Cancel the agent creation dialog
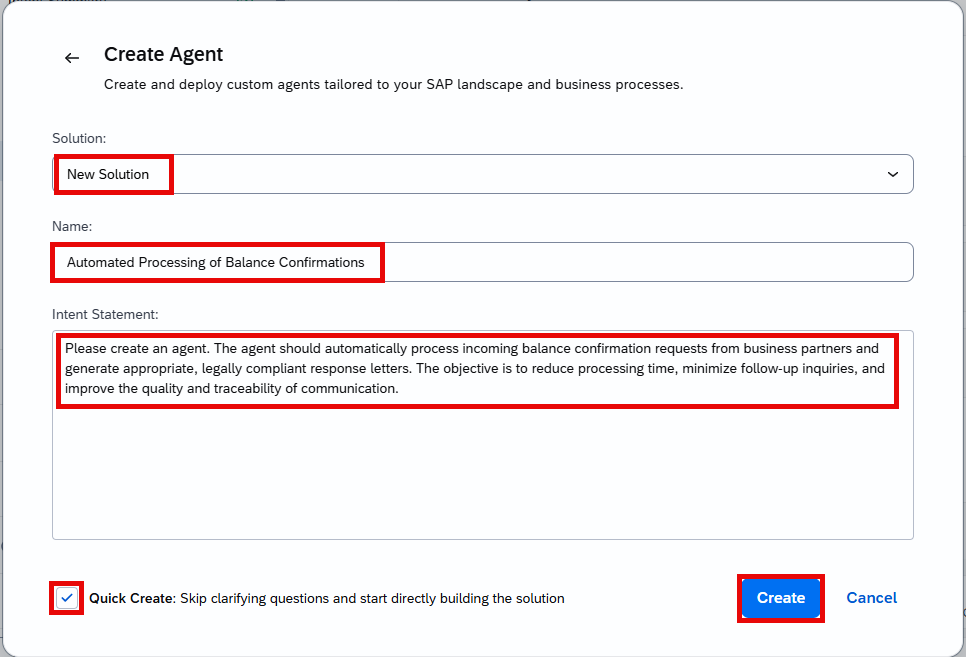Screen dimensions: 966x657 point(871,598)
